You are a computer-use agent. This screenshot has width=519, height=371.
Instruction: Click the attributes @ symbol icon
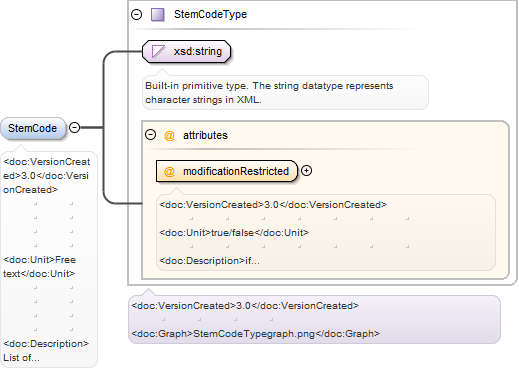coord(169,135)
